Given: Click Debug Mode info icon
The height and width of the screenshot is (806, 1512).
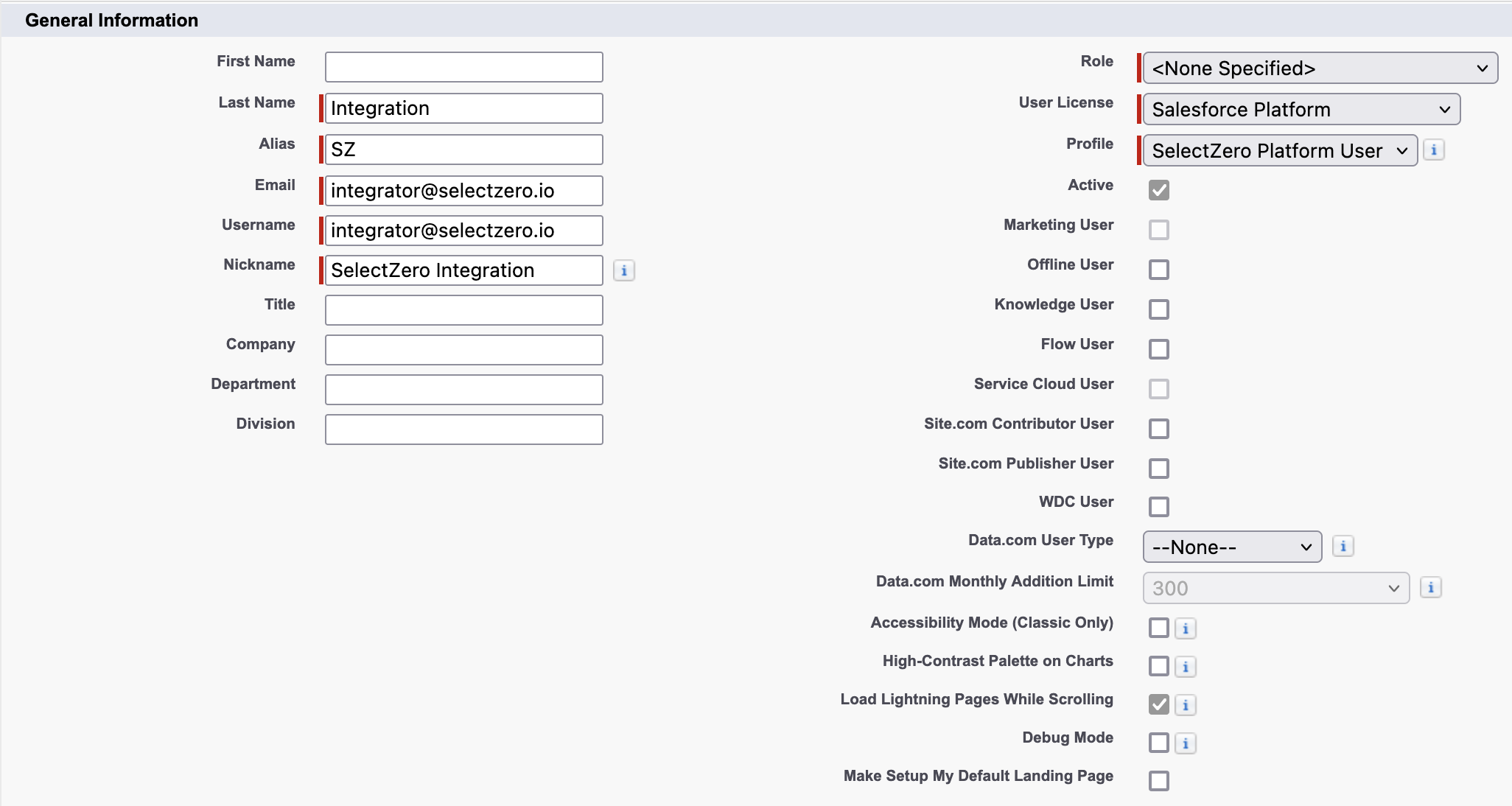Looking at the screenshot, I should pos(1185,743).
